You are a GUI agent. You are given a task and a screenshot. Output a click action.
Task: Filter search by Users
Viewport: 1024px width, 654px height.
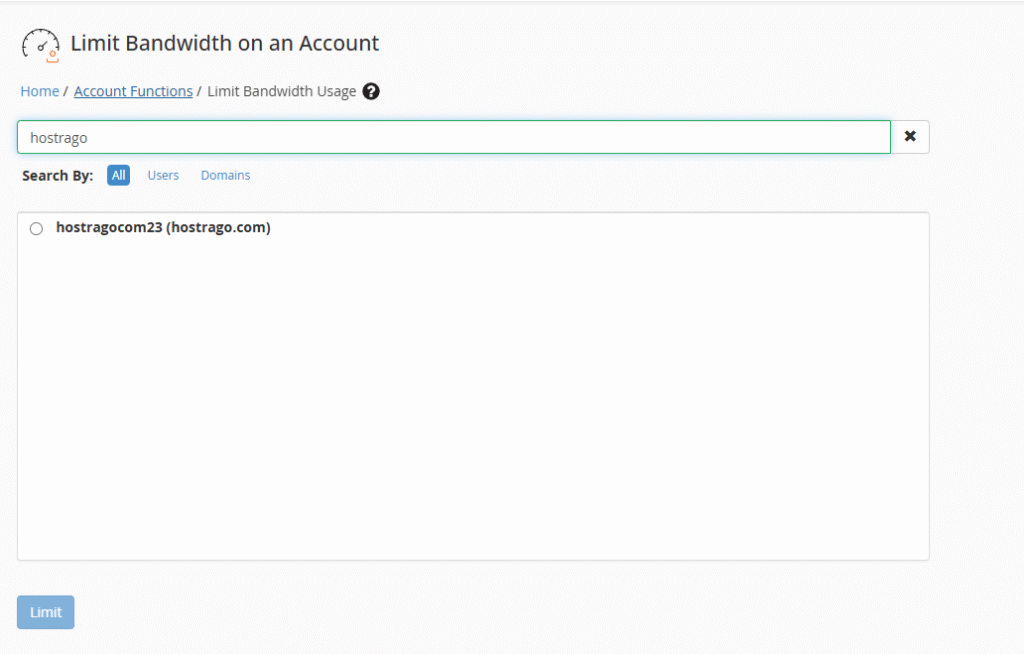click(x=163, y=175)
